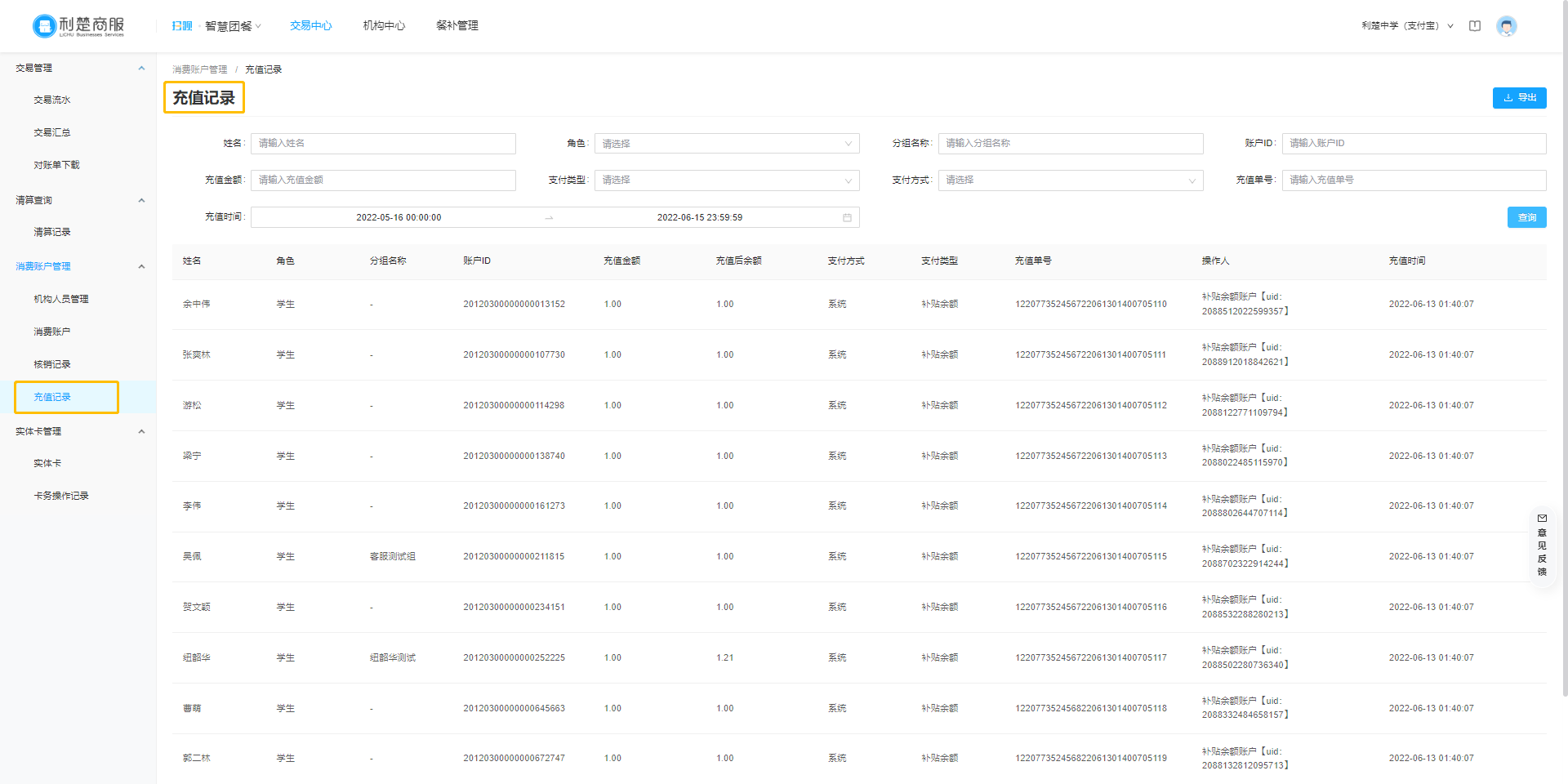Focus the 姓名 input field
Viewport: 1568px width, 784px height.
pos(383,144)
